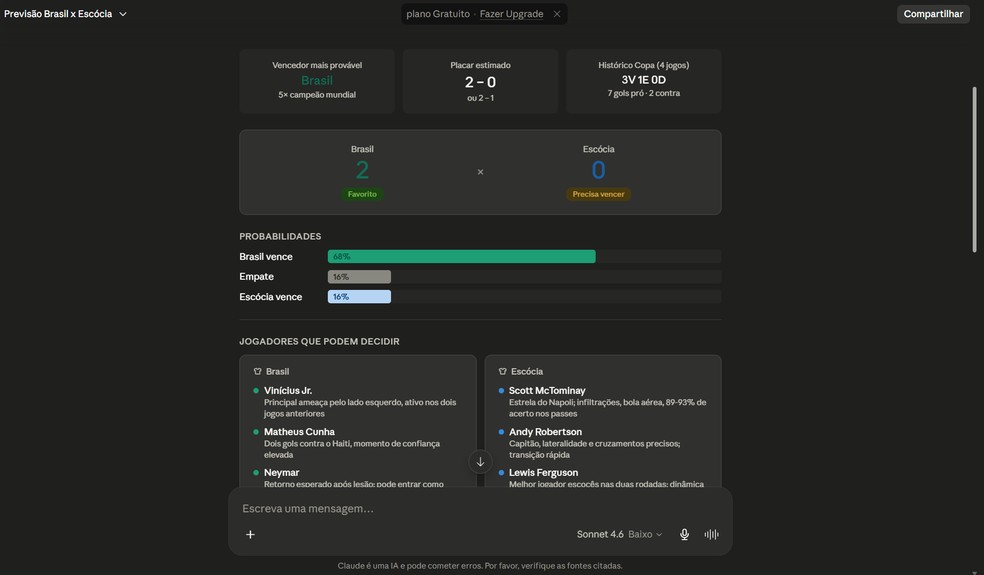Click the blue bullet next to Scott McTominay
The width and height of the screenshot is (984, 575).
point(501,390)
